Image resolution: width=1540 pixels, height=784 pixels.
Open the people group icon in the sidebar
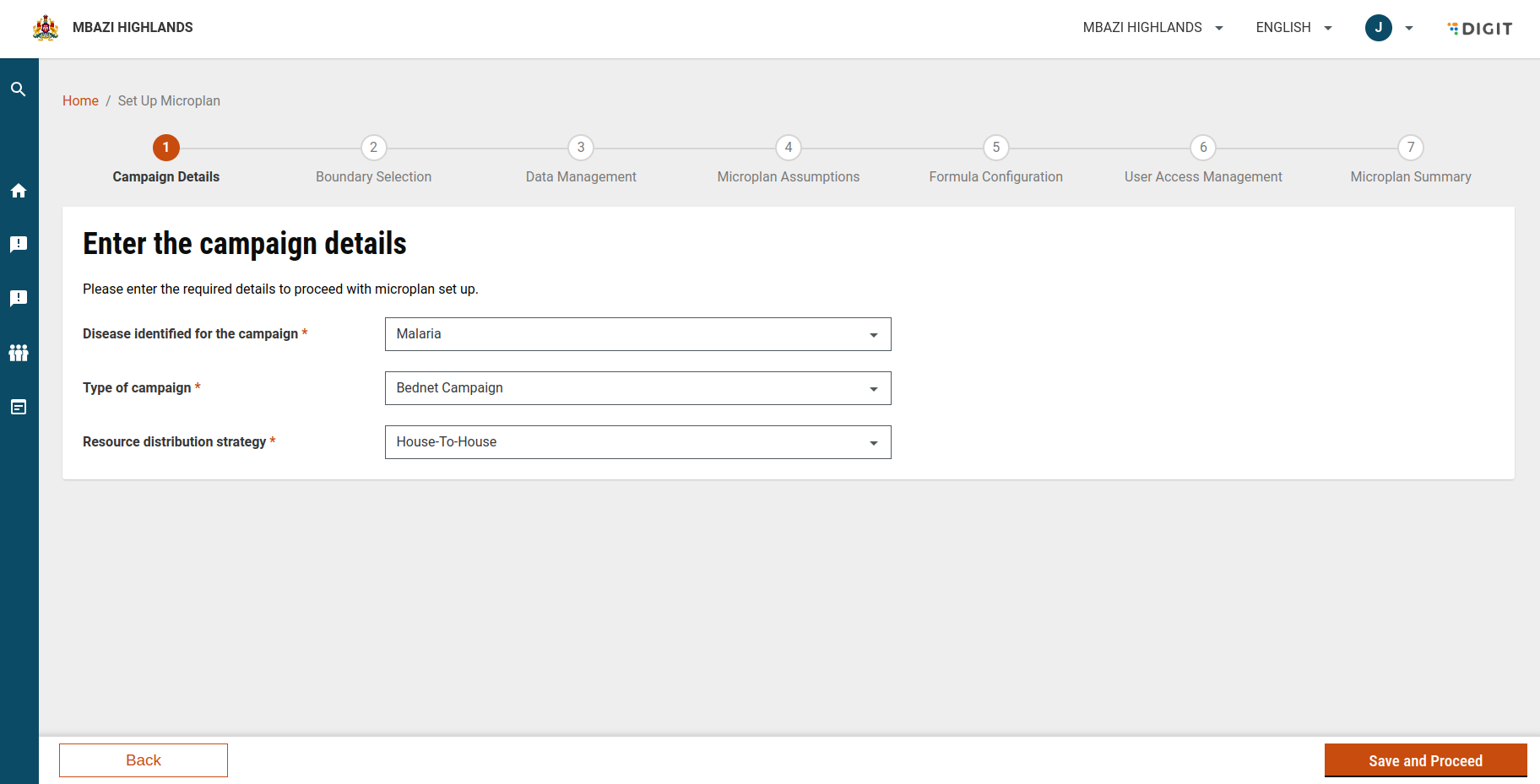[x=19, y=353]
